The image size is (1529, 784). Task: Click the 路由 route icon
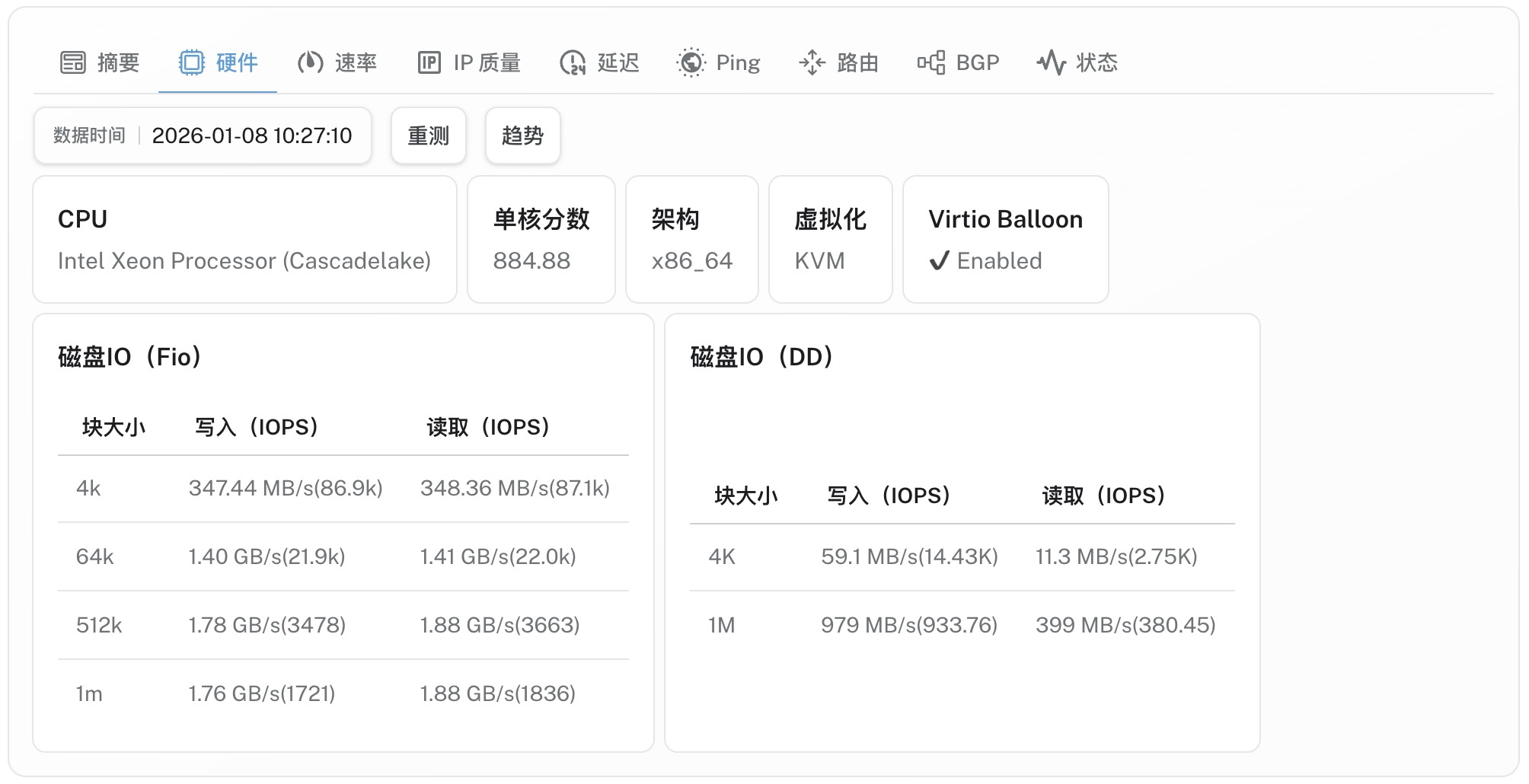[x=812, y=63]
